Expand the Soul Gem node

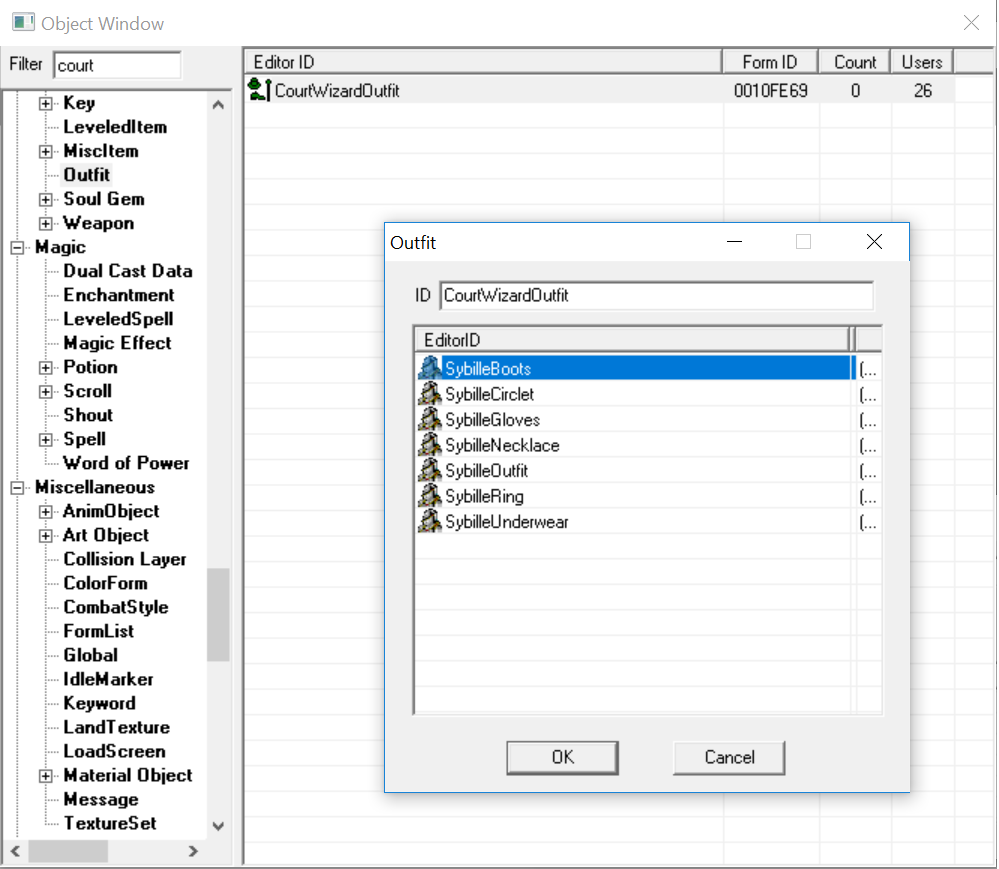(x=45, y=199)
